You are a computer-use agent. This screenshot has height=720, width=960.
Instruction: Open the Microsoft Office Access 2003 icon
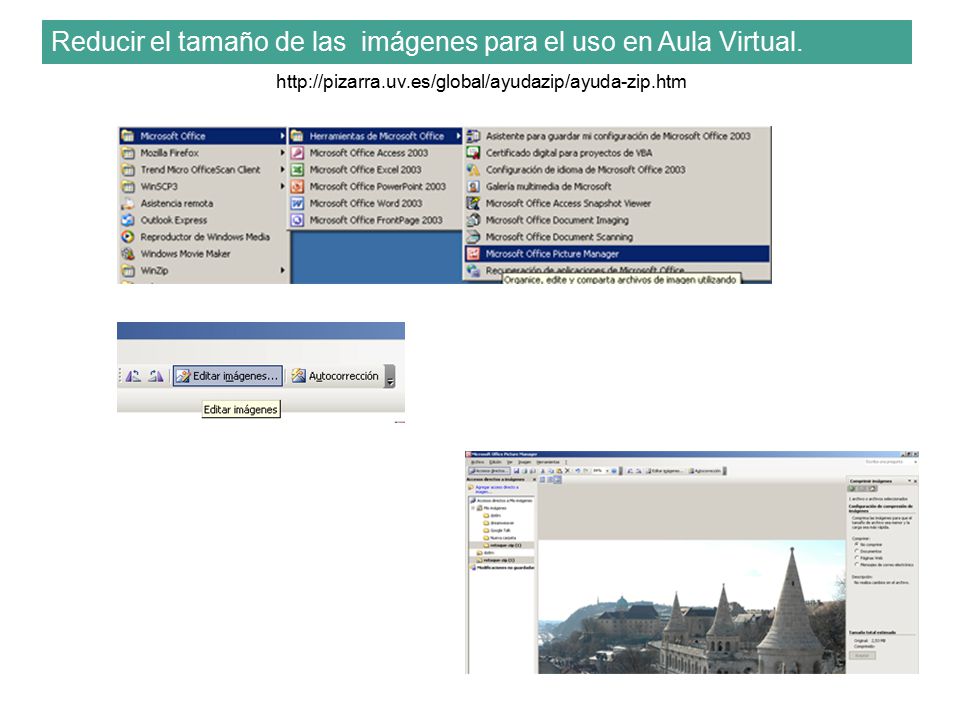(297, 153)
